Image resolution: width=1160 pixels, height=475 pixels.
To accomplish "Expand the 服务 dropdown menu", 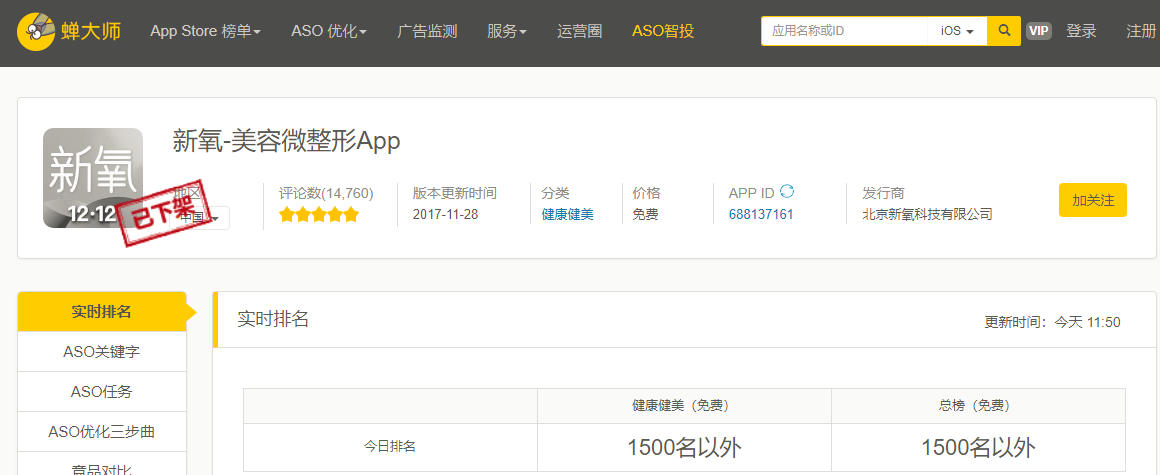I will [507, 31].
